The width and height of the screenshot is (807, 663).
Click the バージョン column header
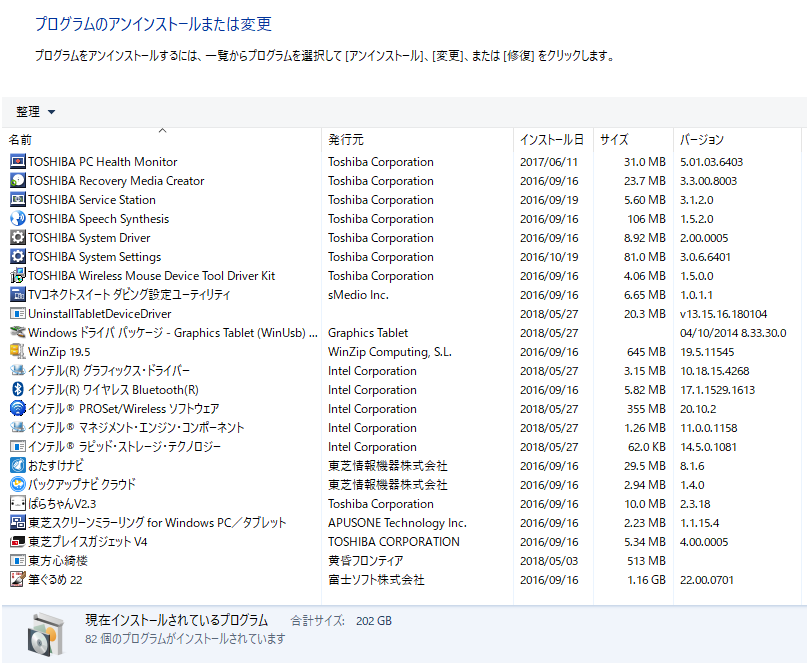coord(702,140)
